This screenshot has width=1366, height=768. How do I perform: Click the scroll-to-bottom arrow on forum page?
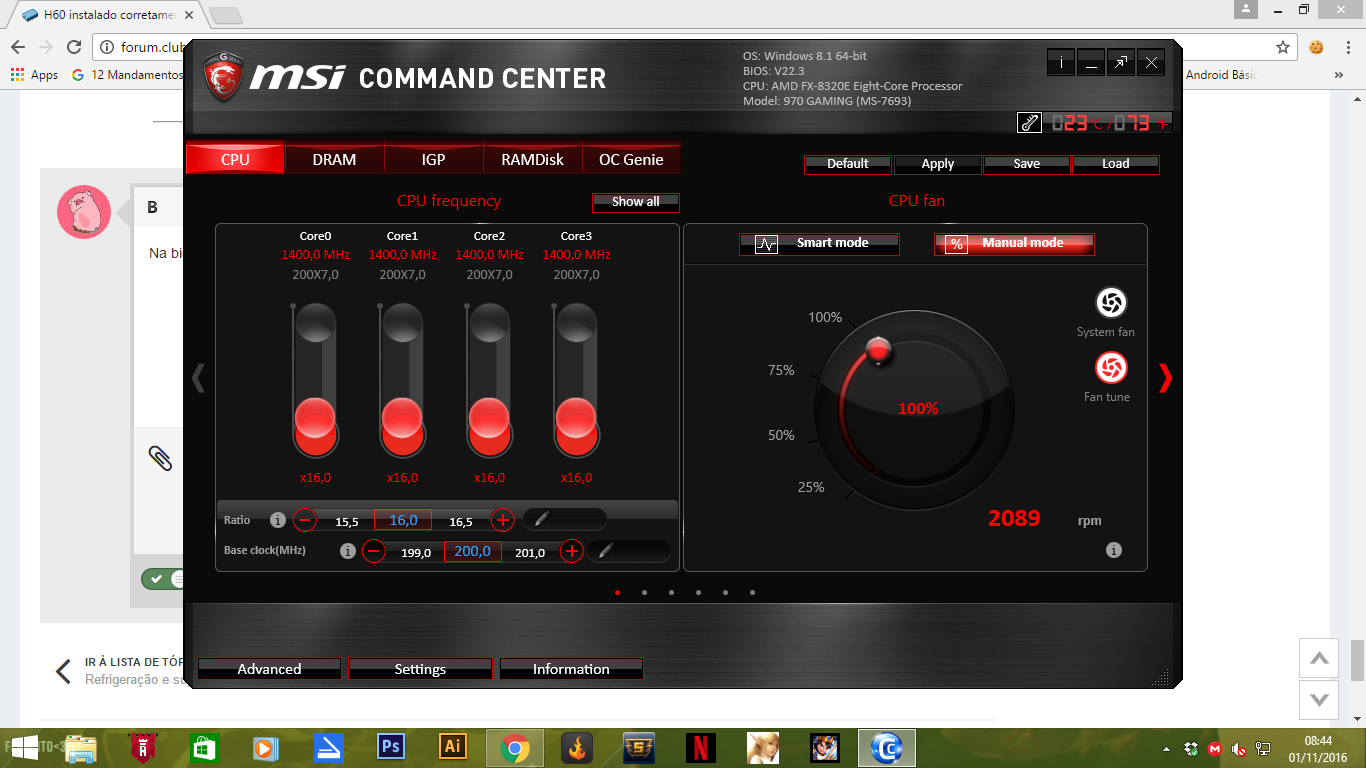click(1319, 700)
